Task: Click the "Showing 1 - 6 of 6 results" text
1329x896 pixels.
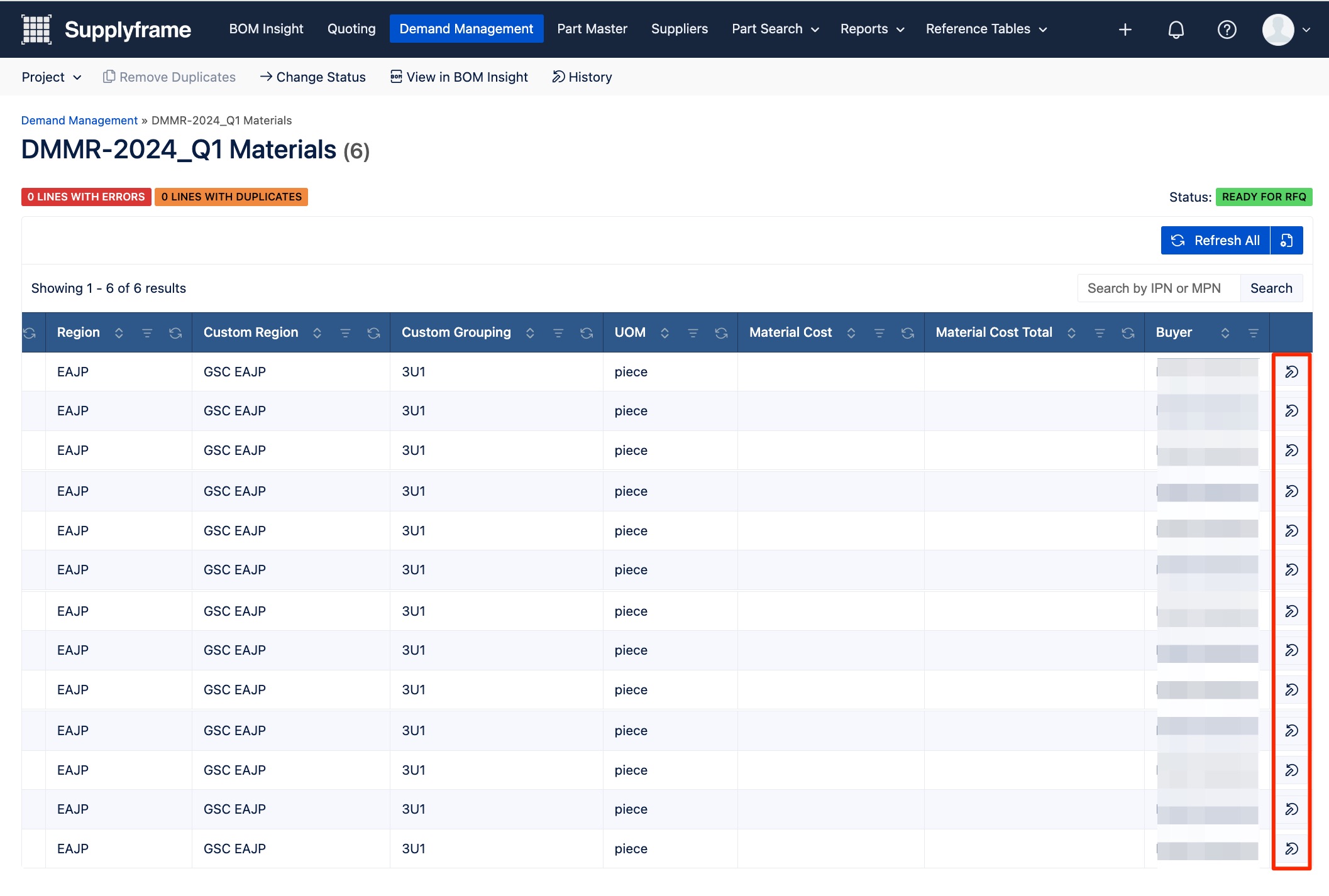Action: tap(109, 288)
